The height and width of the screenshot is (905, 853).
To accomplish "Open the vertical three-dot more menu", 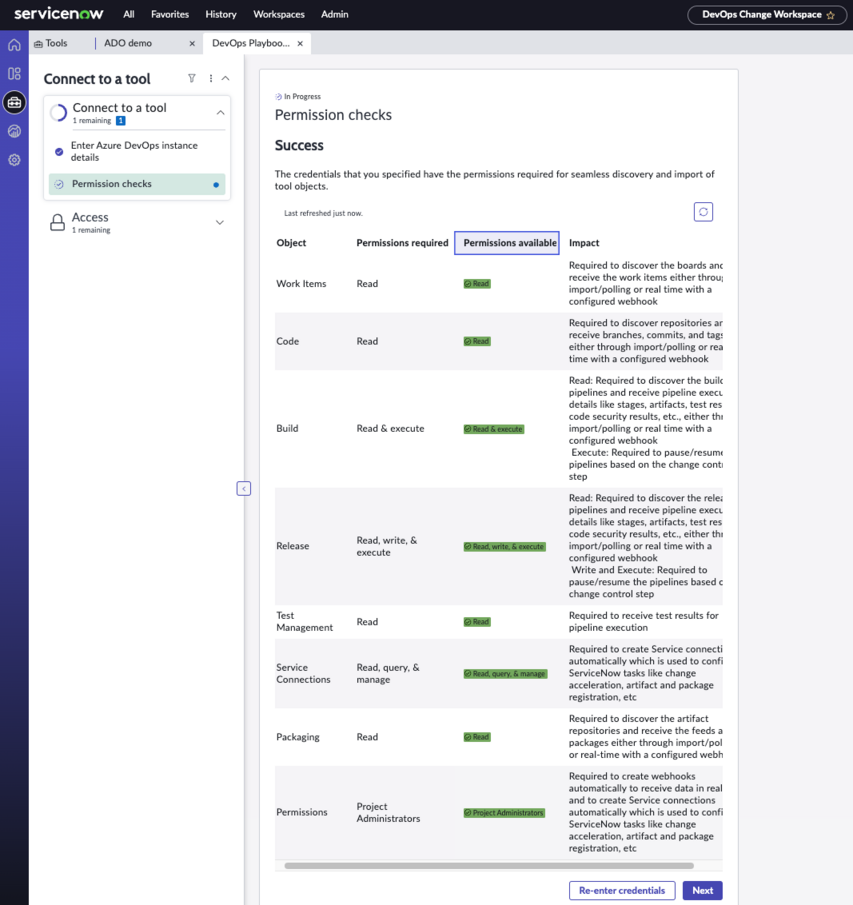I will tap(211, 78).
